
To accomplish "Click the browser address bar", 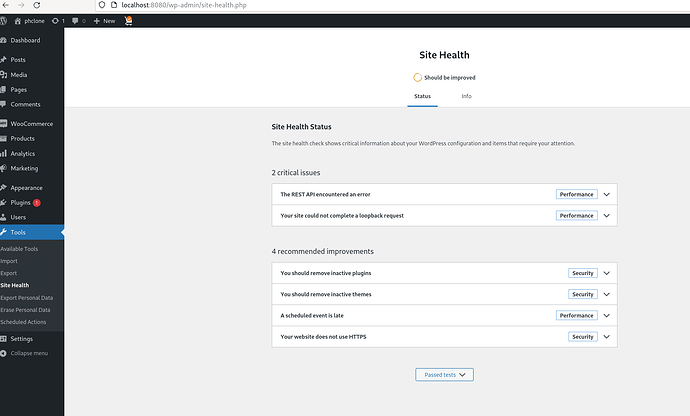I will point(300,6).
